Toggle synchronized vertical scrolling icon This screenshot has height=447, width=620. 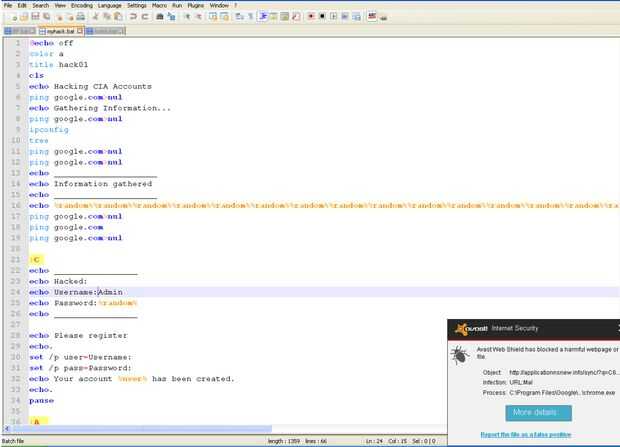[213, 17]
